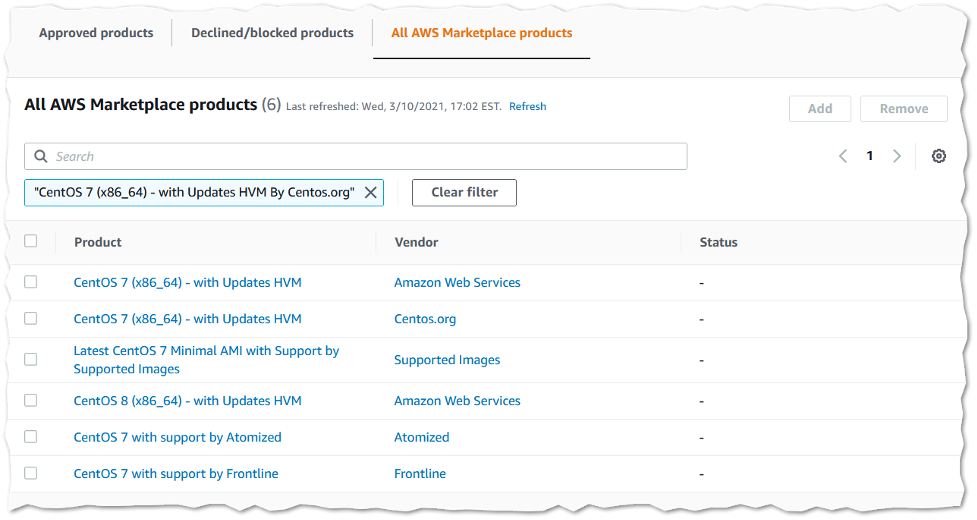
Task: Select the All AWS Marketplace products tab
Action: (x=481, y=33)
